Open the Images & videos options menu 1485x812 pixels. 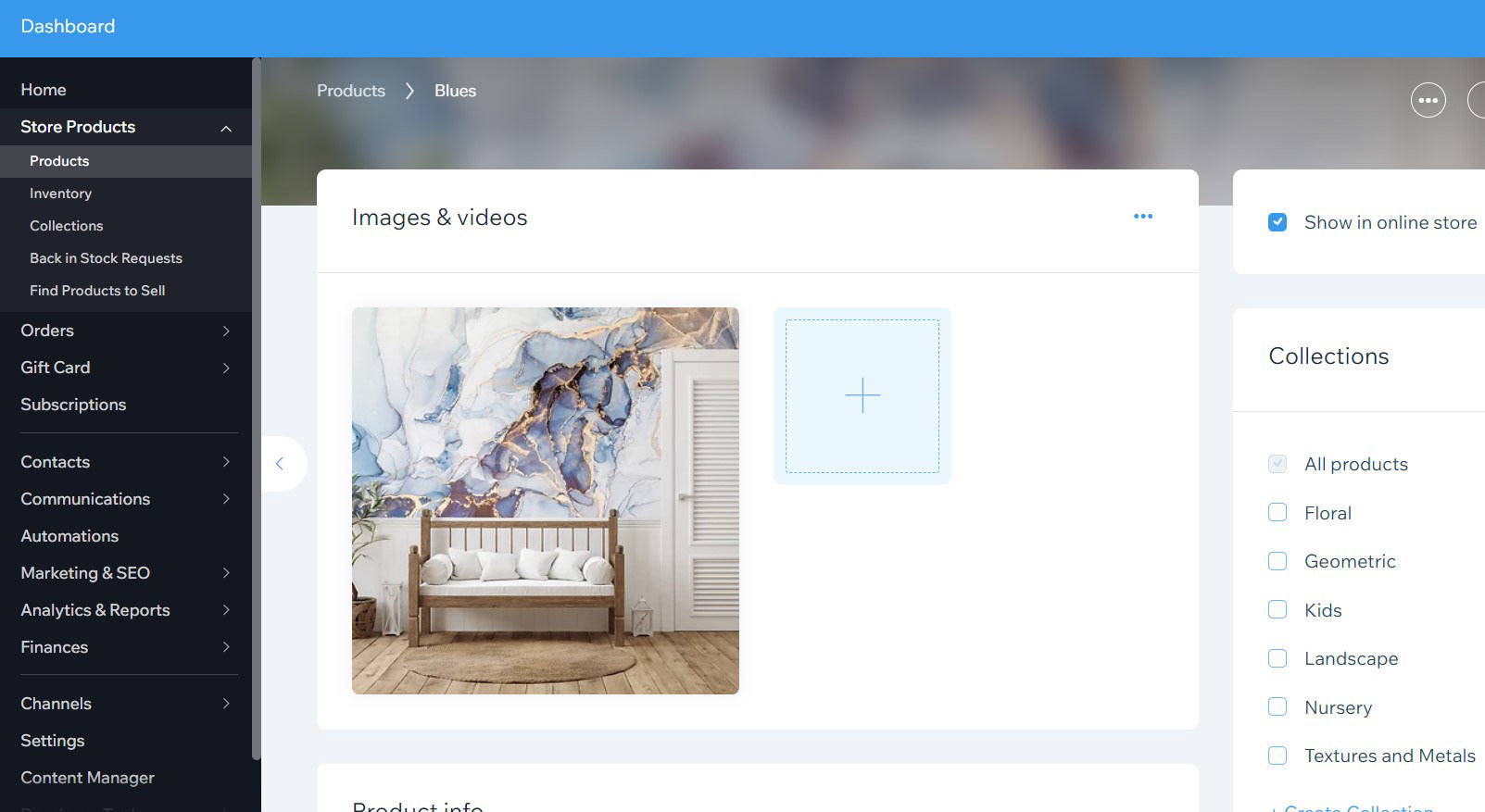(x=1143, y=217)
